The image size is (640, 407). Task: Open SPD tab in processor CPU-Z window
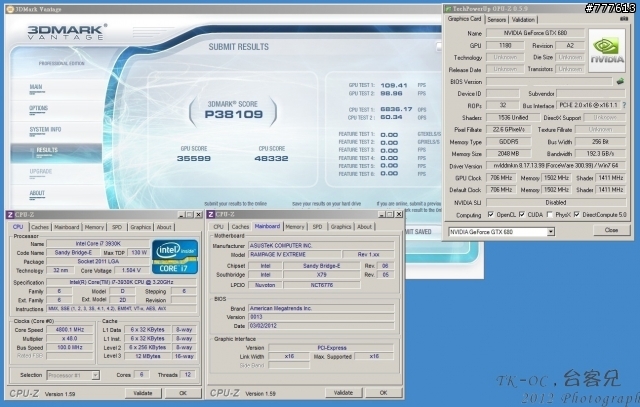pos(117,227)
